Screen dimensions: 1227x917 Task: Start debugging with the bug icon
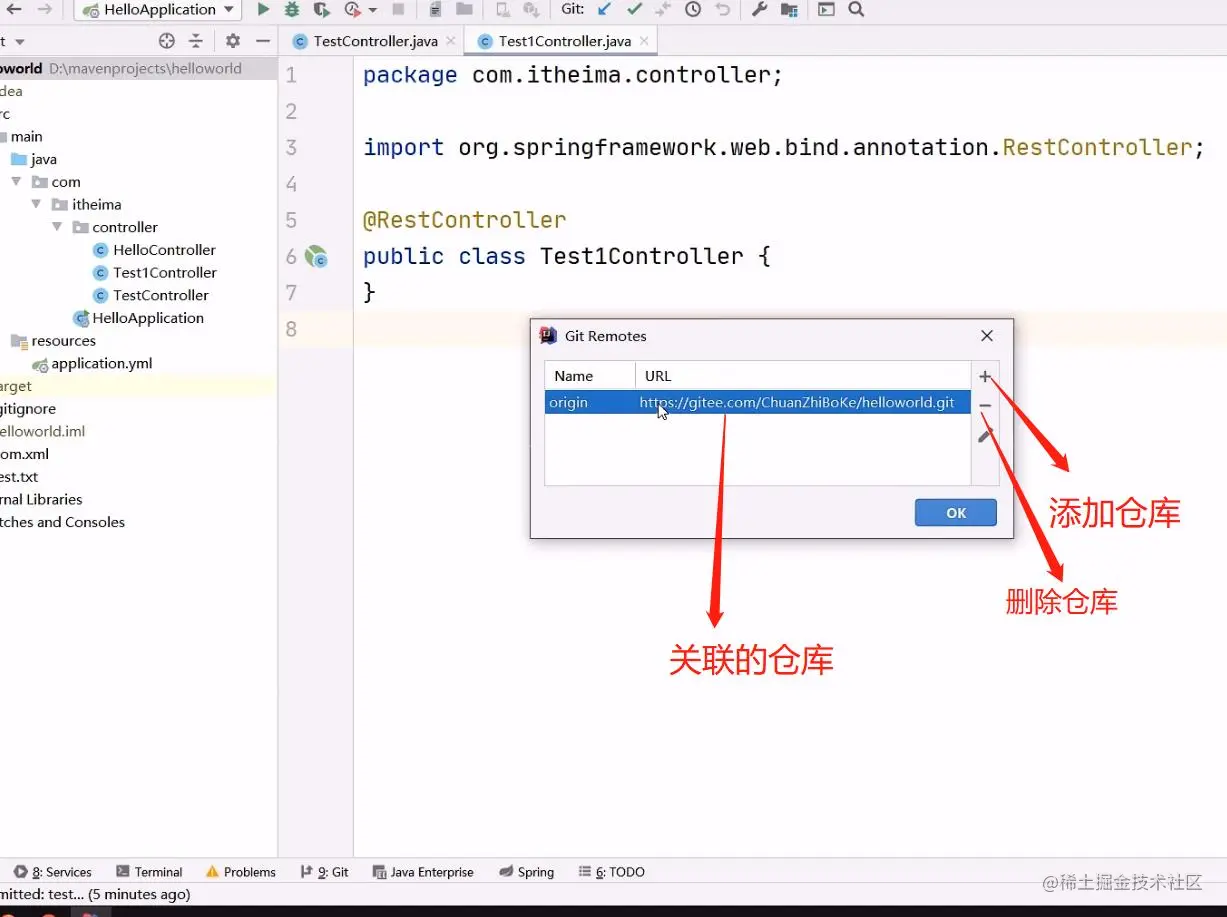(292, 9)
